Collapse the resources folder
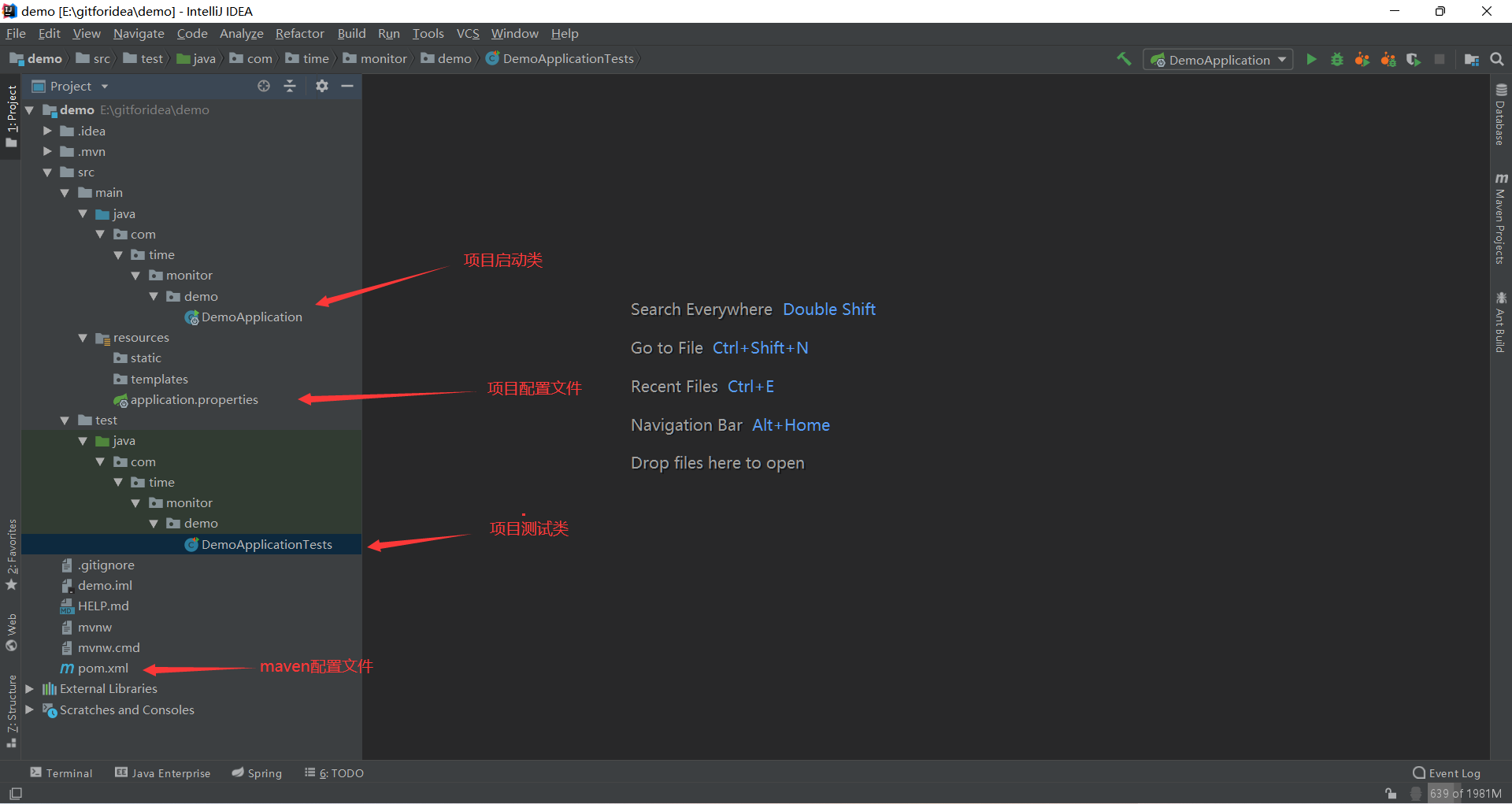 coord(83,338)
